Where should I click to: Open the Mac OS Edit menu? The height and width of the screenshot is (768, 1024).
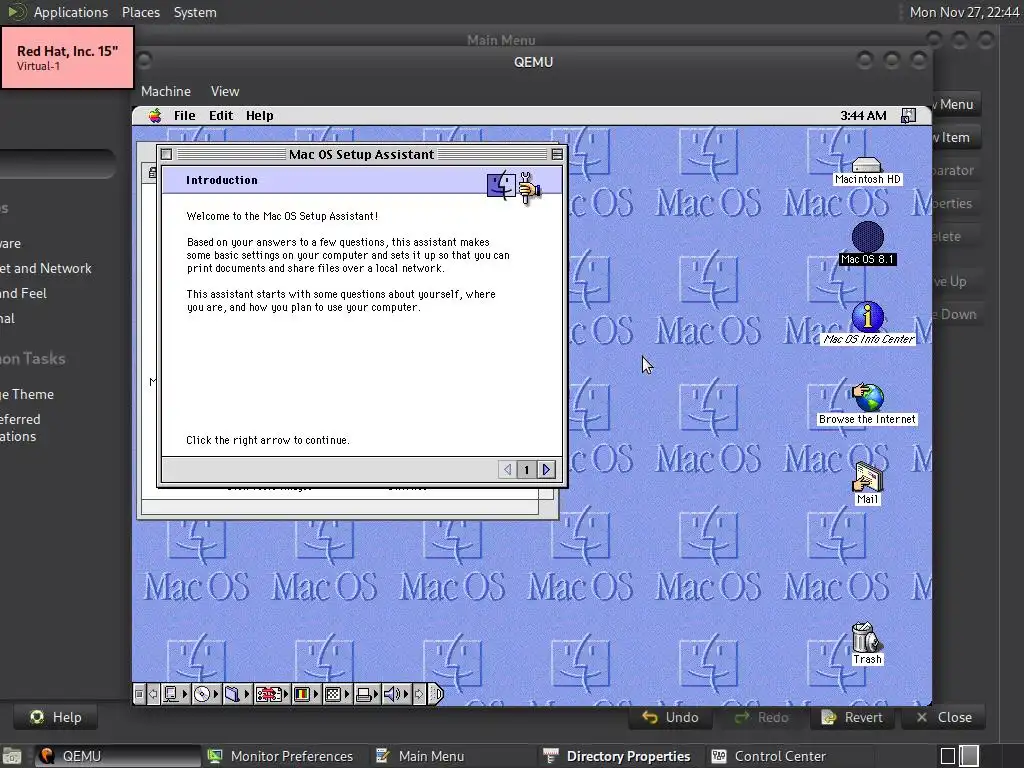[x=221, y=116]
